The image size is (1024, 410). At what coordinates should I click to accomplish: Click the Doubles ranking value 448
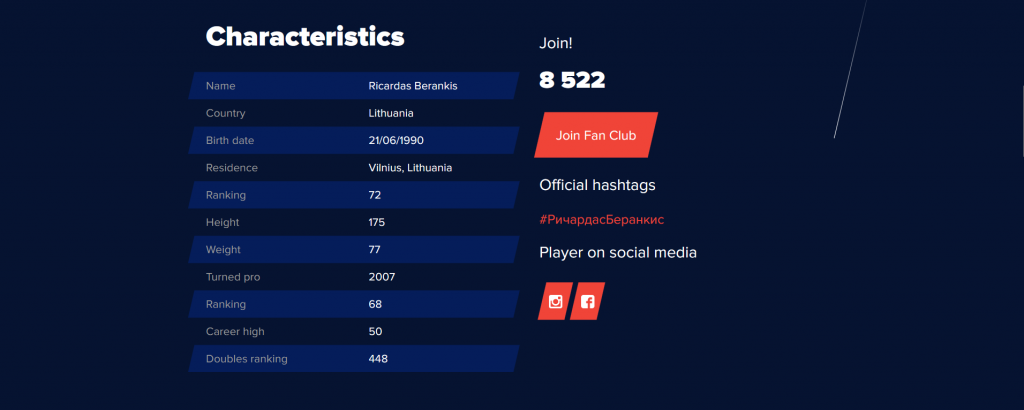(378, 359)
